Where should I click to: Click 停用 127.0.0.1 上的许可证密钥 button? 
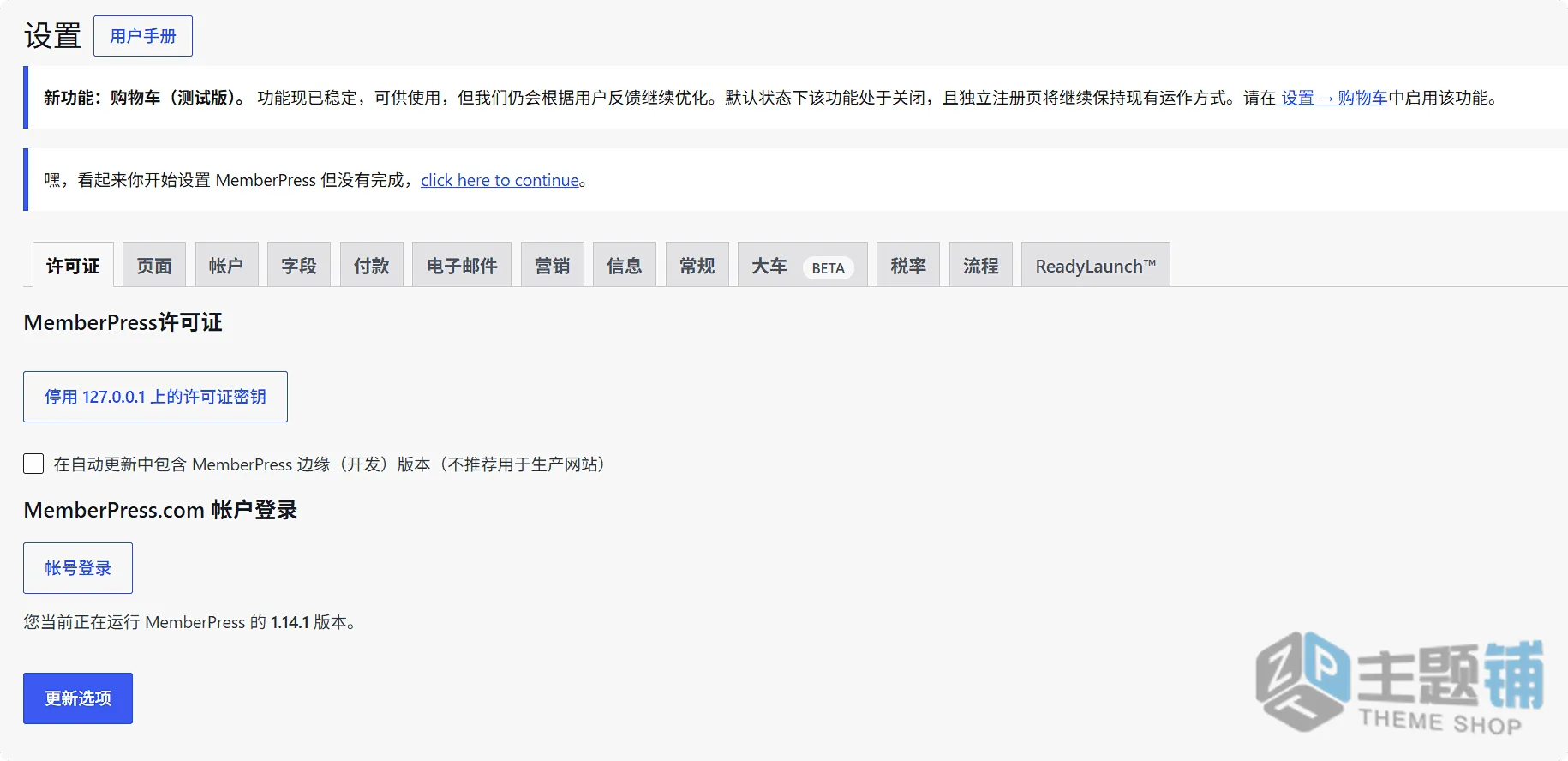155,397
